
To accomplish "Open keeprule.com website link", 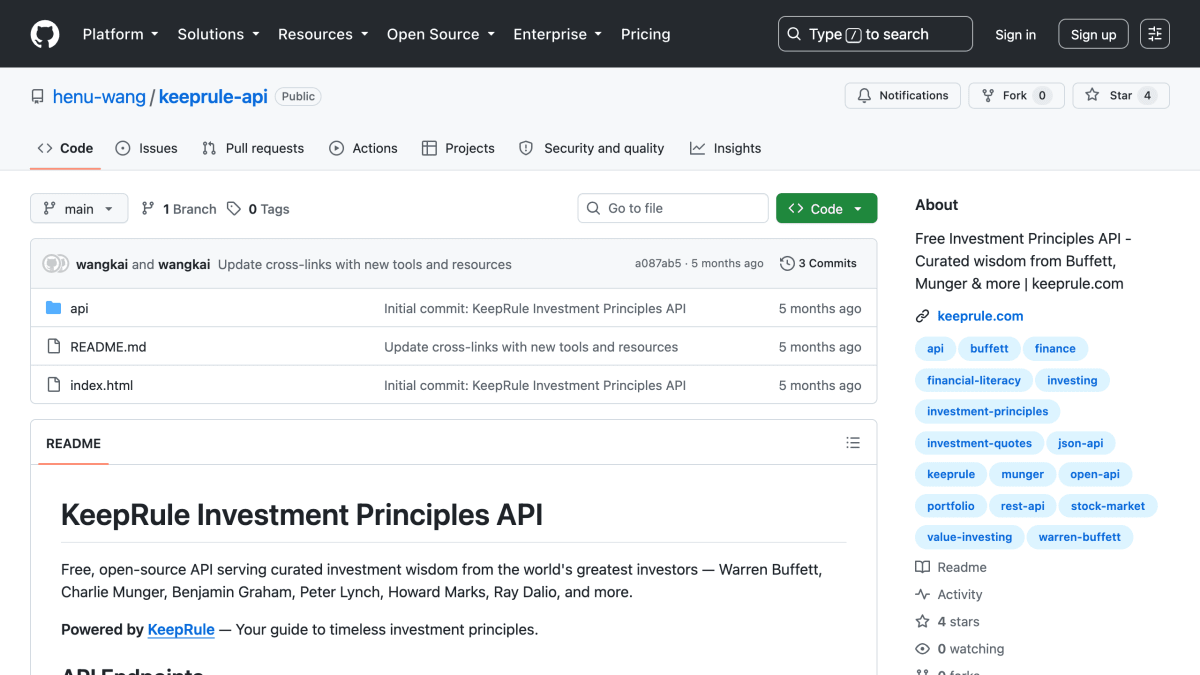I will [x=980, y=316].
